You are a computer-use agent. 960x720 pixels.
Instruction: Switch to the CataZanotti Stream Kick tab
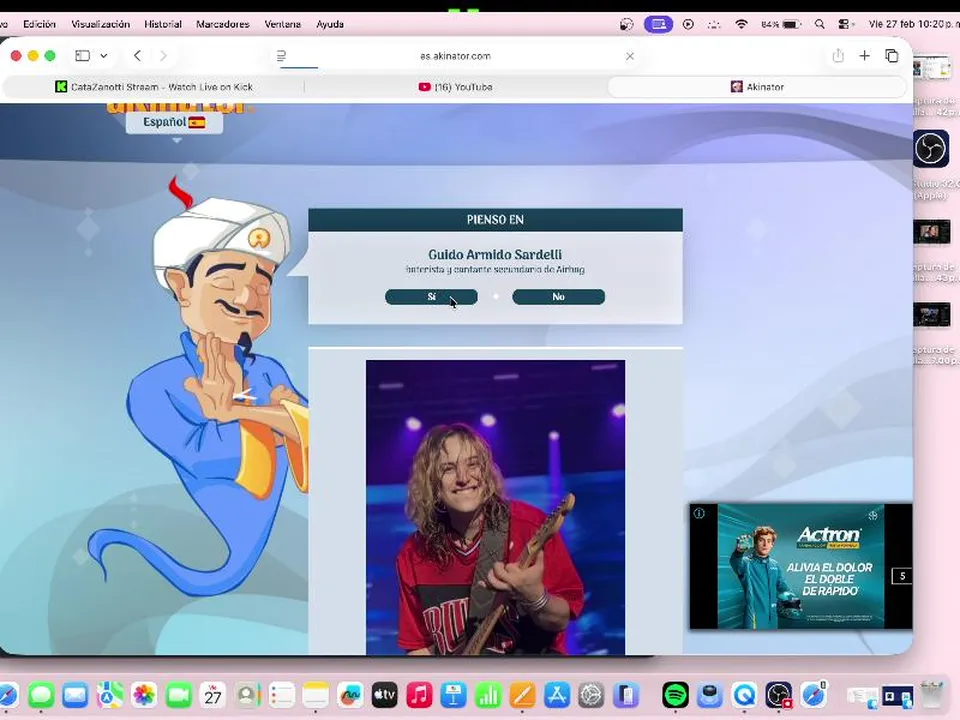154,87
